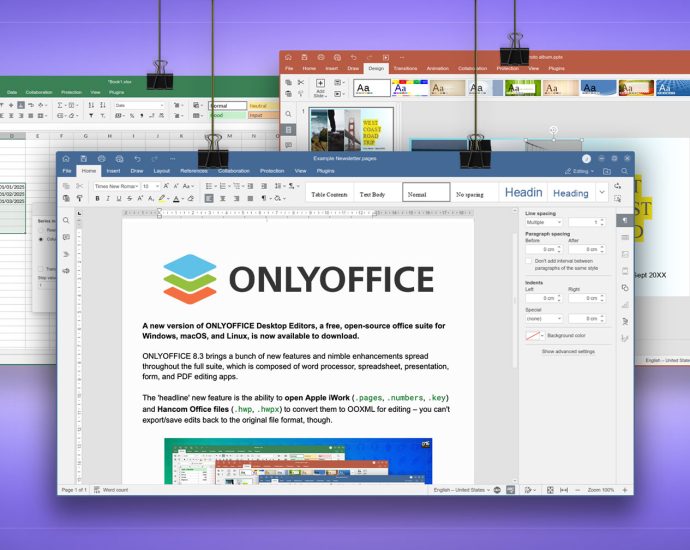Click Save icon in document editor title bar
This screenshot has height=550, width=690.
tap(84, 158)
